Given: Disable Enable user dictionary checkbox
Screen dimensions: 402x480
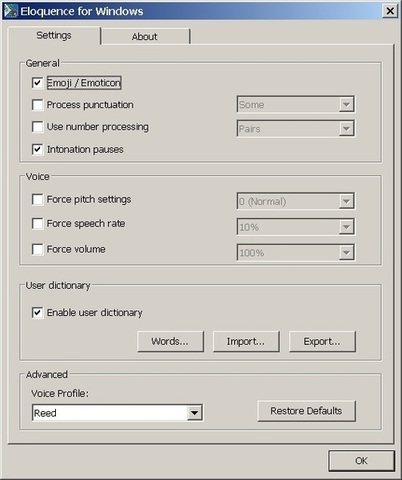Looking at the screenshot, I should coord(37,313).
